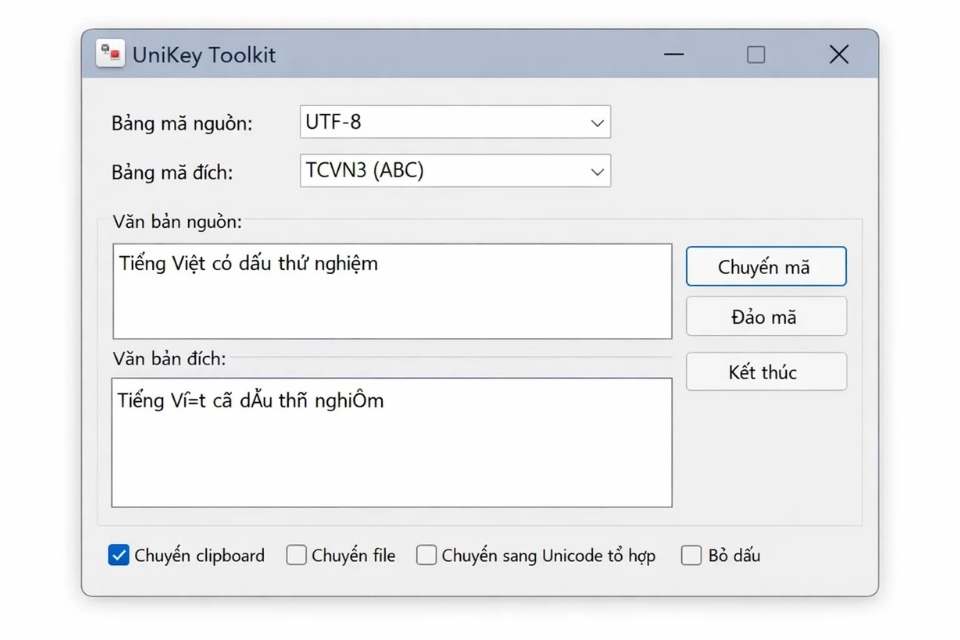Expand the source encoding dropdown arrow

click(597, 122)
